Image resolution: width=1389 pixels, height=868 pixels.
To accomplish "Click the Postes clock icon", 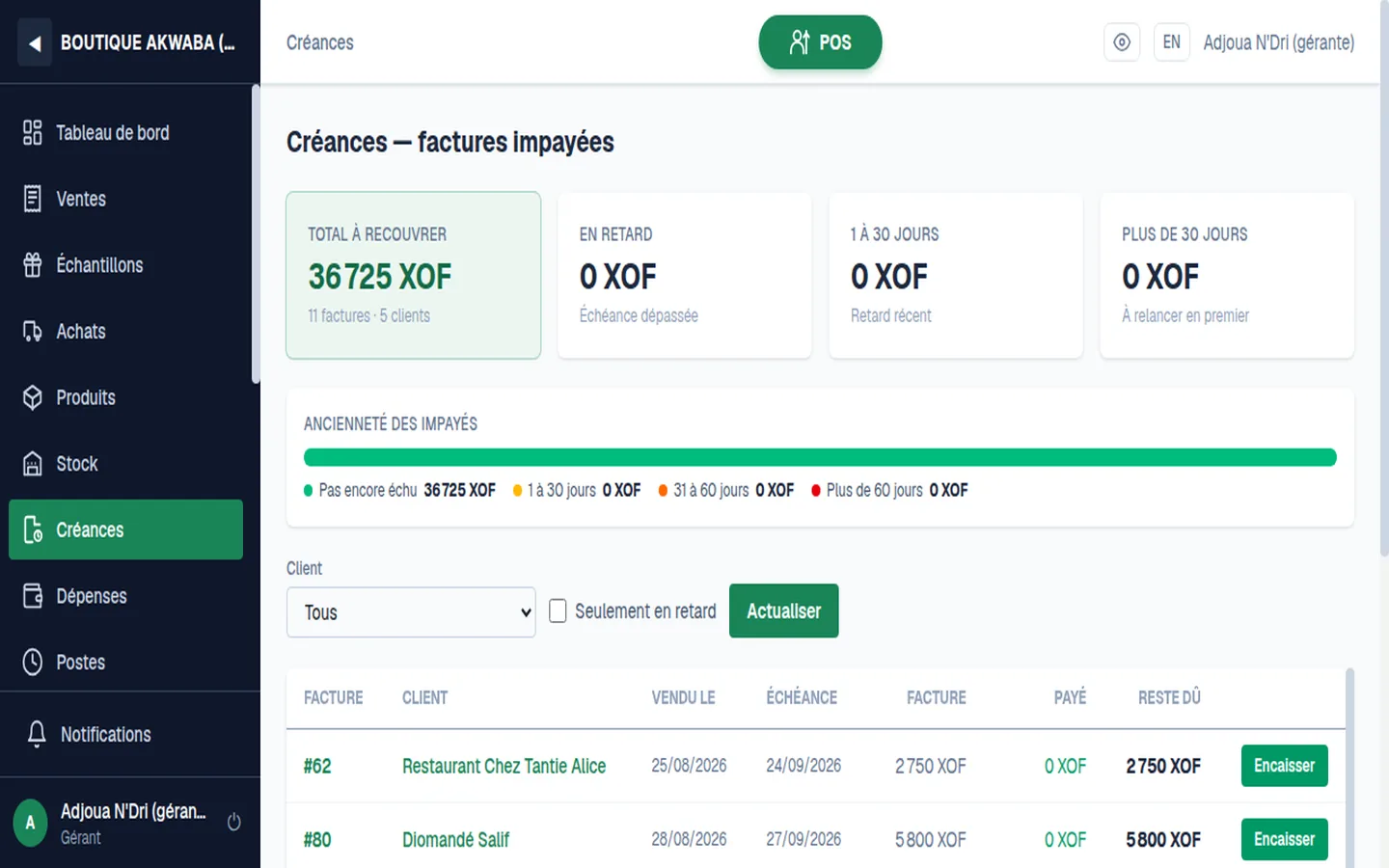I will coord(33,663).
